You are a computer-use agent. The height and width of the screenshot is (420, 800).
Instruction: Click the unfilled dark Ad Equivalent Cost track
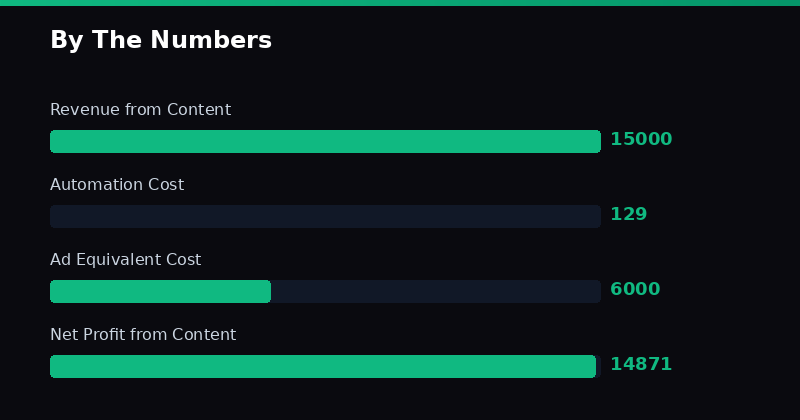click(435, 291)
